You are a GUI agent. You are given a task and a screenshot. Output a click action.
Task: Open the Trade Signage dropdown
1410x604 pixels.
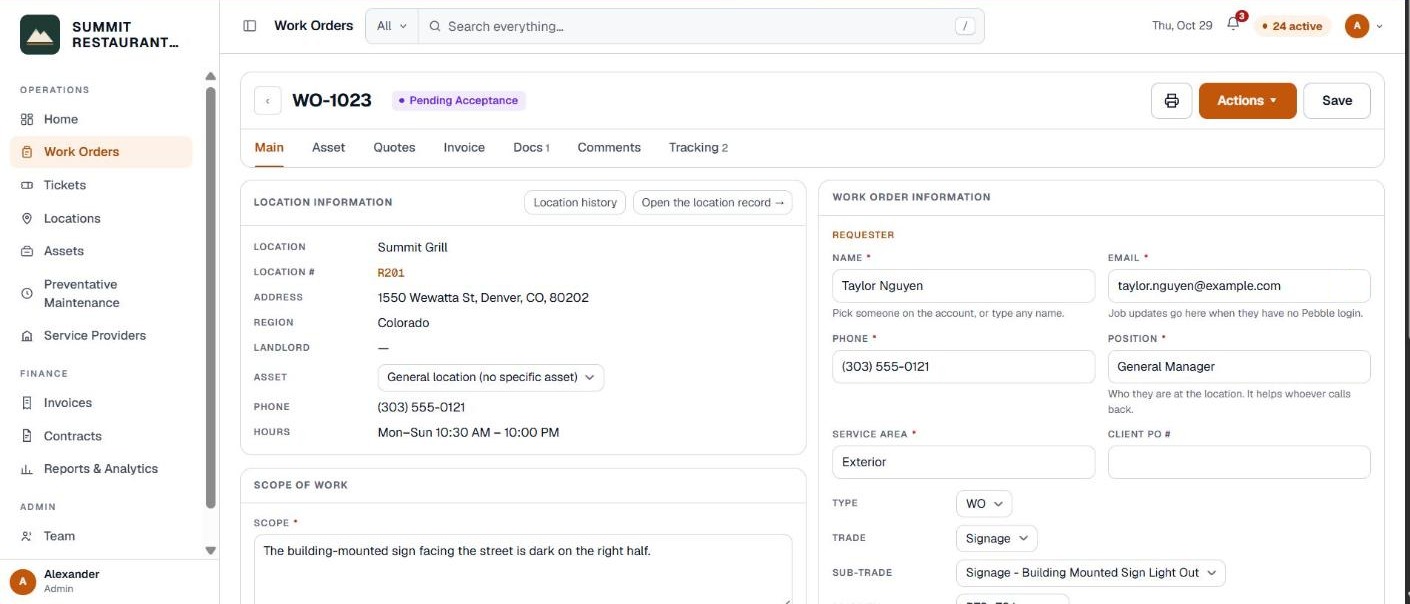(996, 539)
